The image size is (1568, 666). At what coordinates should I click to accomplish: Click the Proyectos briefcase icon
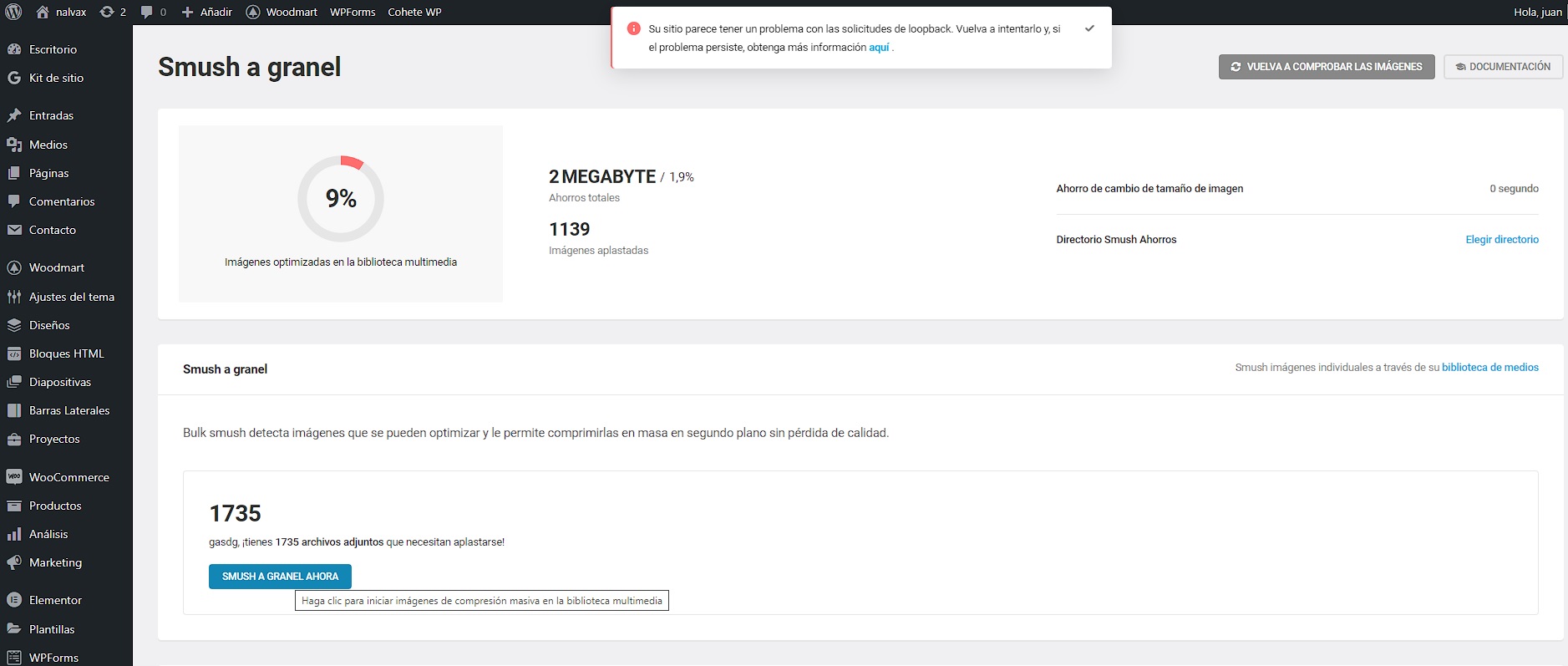coord(14,439)
